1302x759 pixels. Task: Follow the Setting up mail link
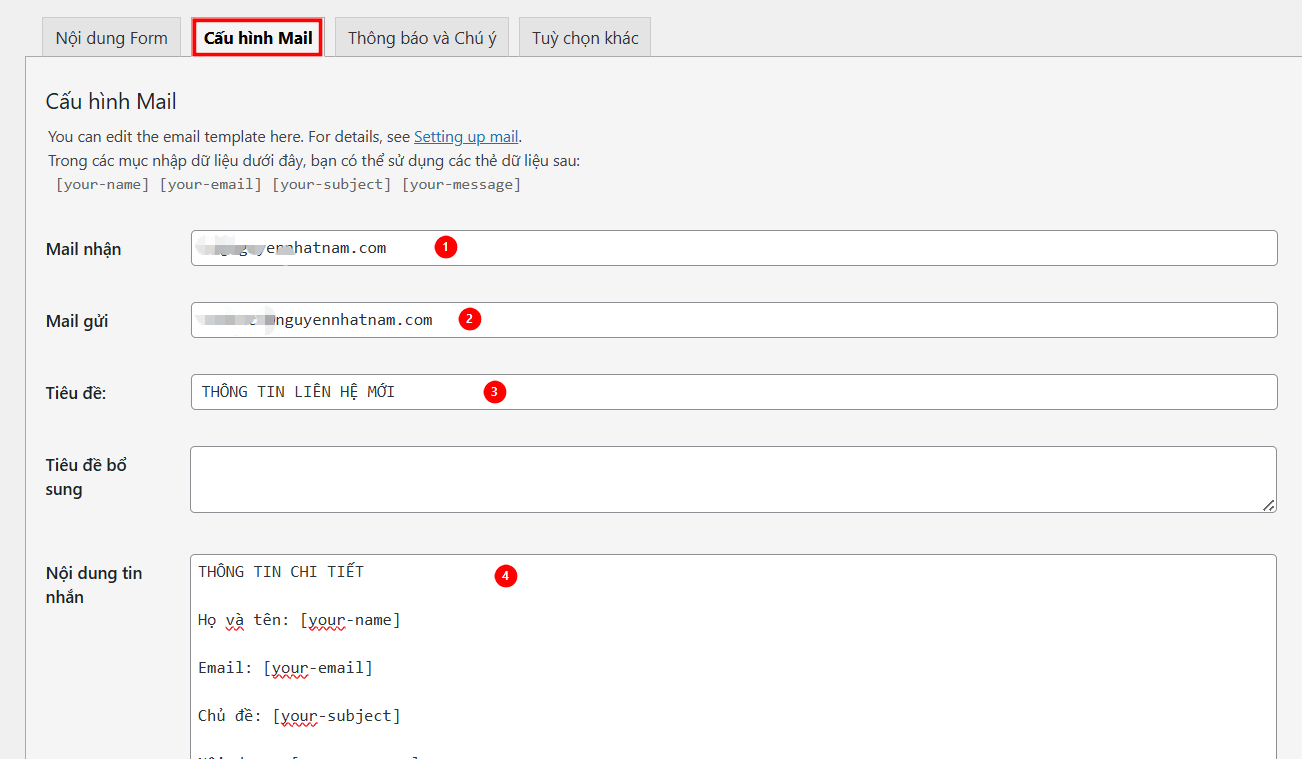pyautogui.click(x=466, y=137)
